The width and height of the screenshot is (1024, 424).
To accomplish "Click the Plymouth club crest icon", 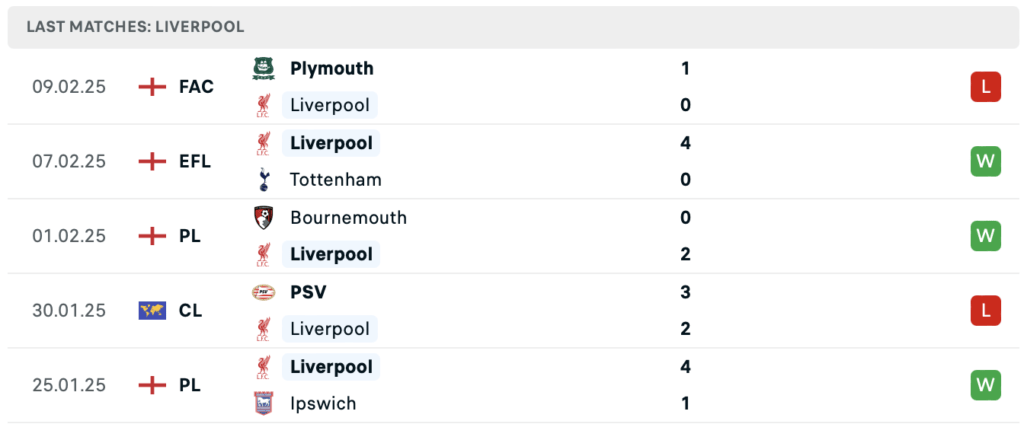I will coord(263,68).
